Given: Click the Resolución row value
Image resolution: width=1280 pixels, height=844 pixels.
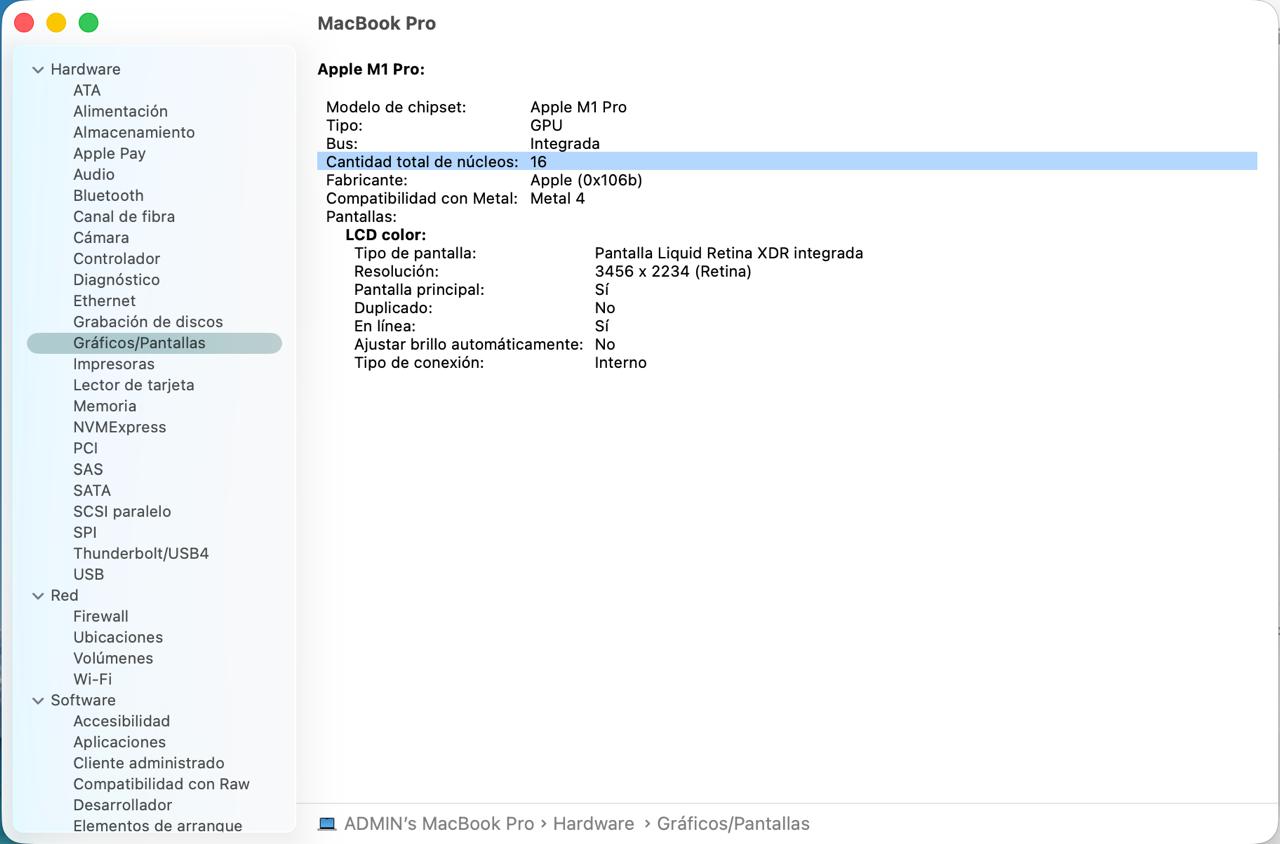Looking at the screenshot, I should [672, 272].
